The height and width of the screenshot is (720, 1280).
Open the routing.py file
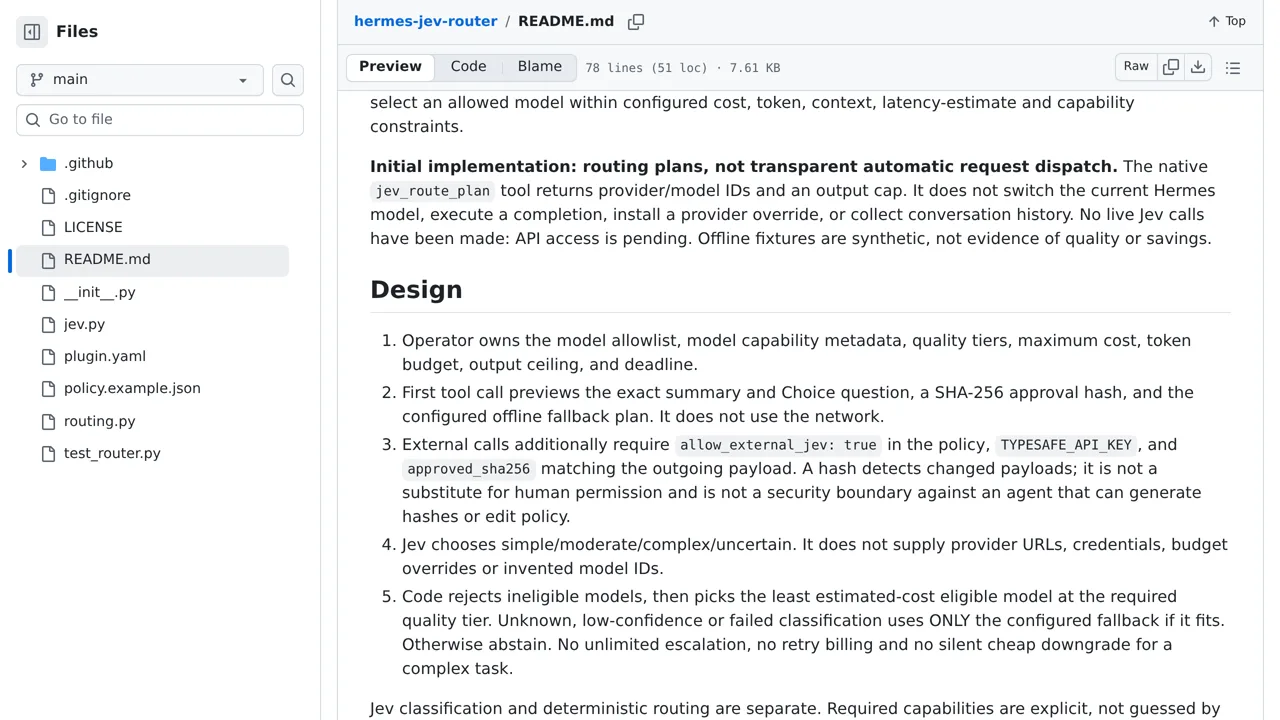pos(99,421)
